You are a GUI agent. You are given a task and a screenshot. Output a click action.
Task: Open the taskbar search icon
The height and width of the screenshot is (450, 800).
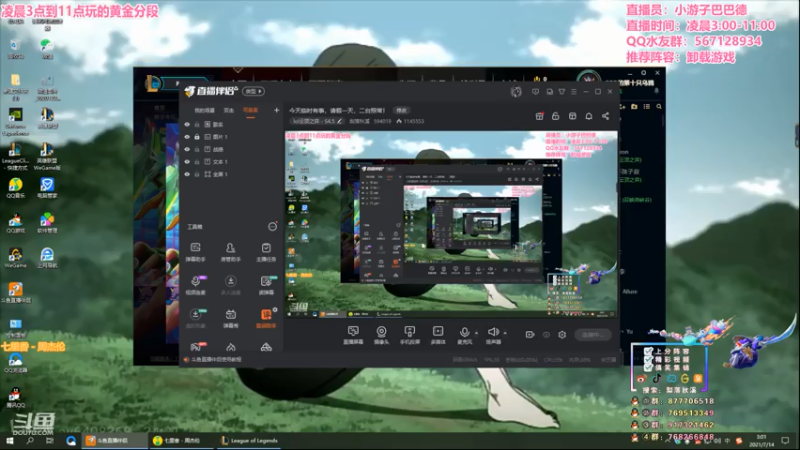30,440
